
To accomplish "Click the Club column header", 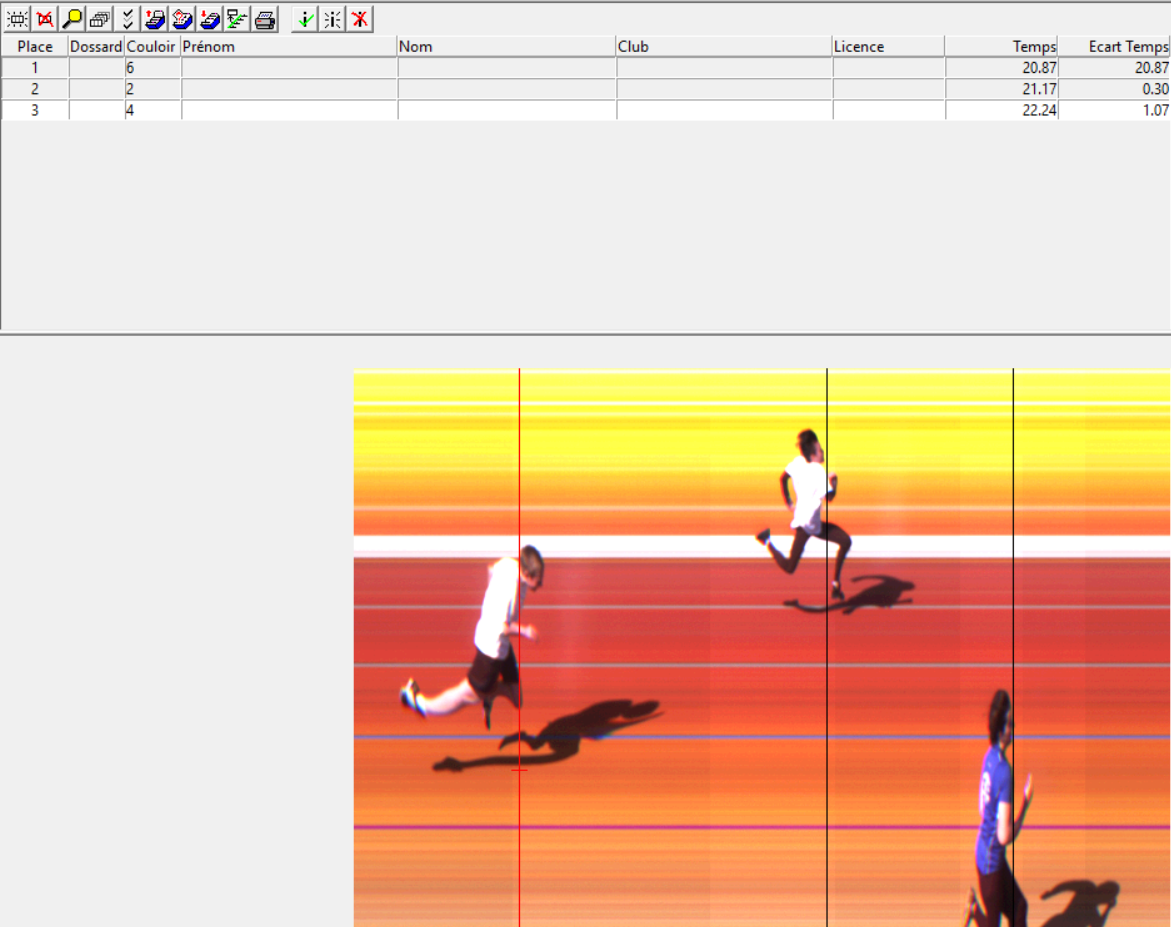I will (724, 46).
